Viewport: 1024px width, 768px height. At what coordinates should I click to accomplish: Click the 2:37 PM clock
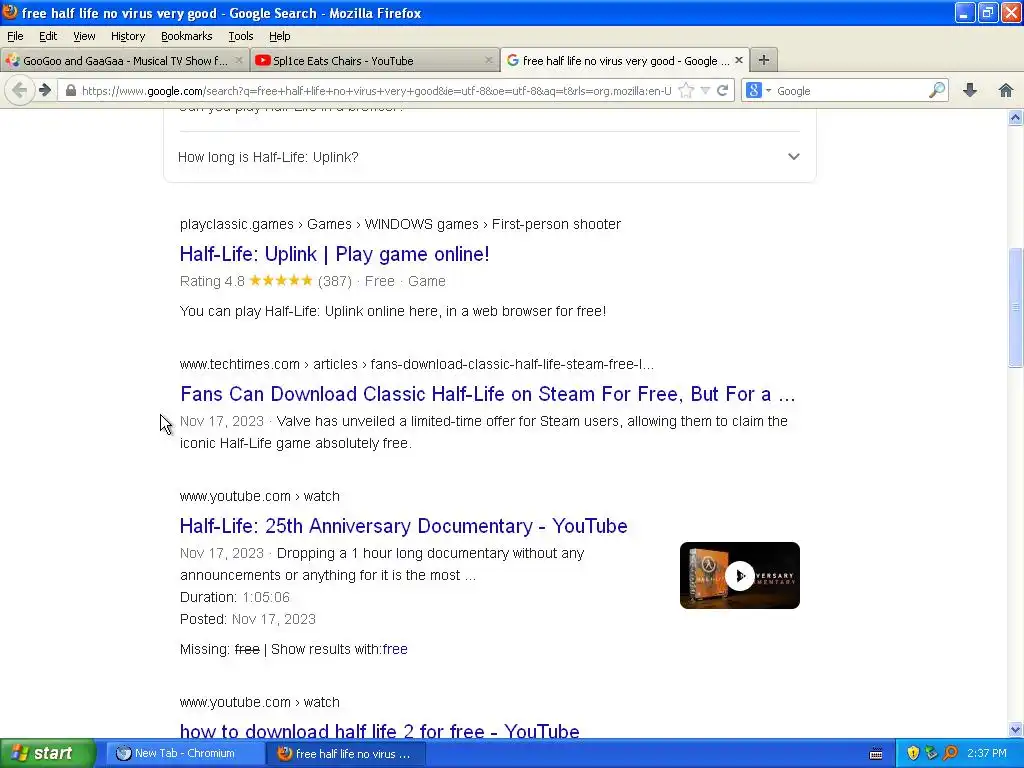[987, 753]
